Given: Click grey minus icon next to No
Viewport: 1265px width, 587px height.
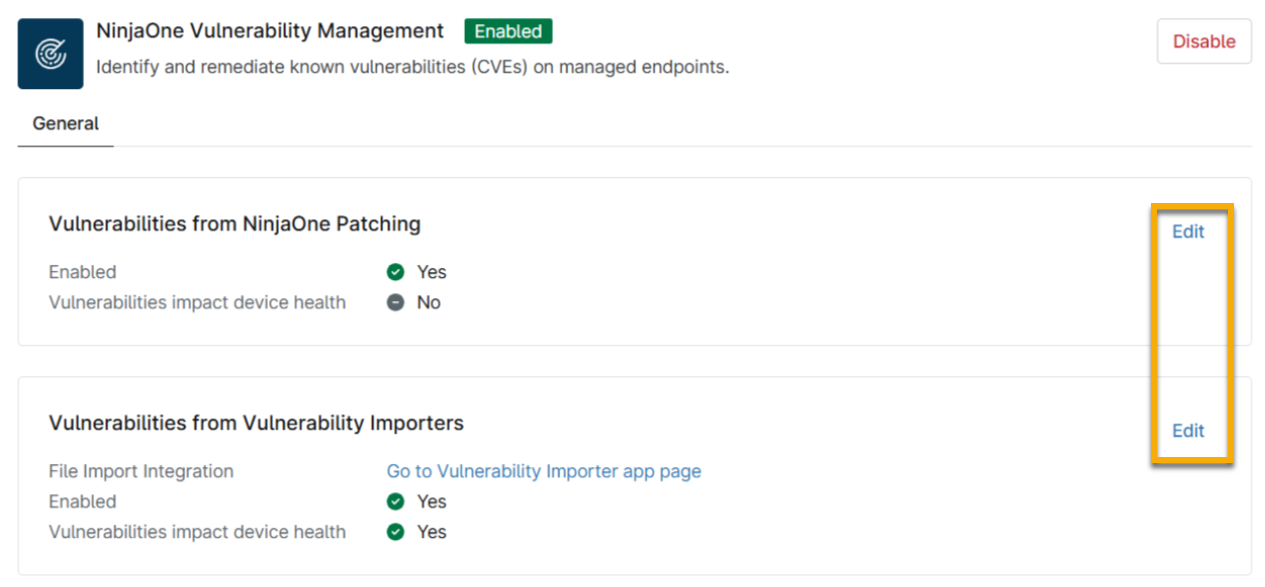Looking at the screenshot, I should tap(396, 303).
